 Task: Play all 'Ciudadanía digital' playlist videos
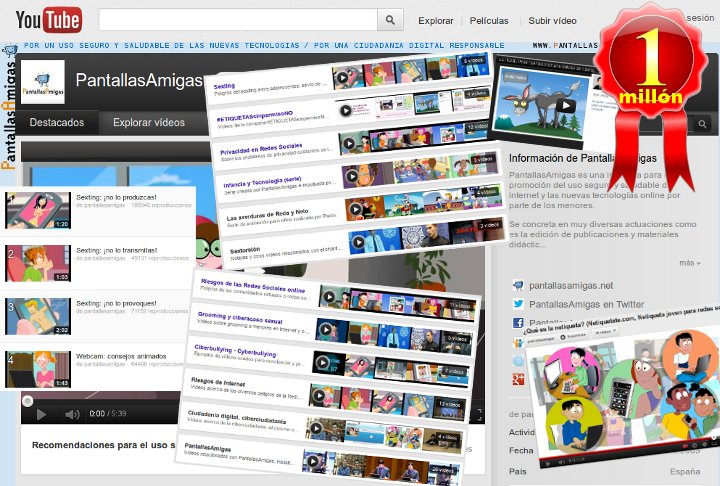[315, 428]
